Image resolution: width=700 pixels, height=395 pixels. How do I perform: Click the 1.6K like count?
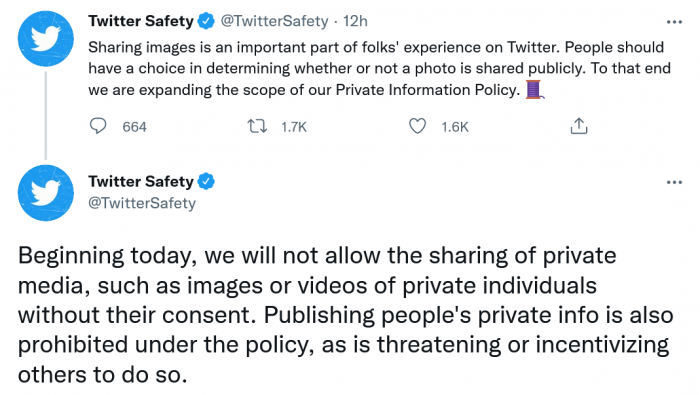pyautogui.click(x=455, y=127)
